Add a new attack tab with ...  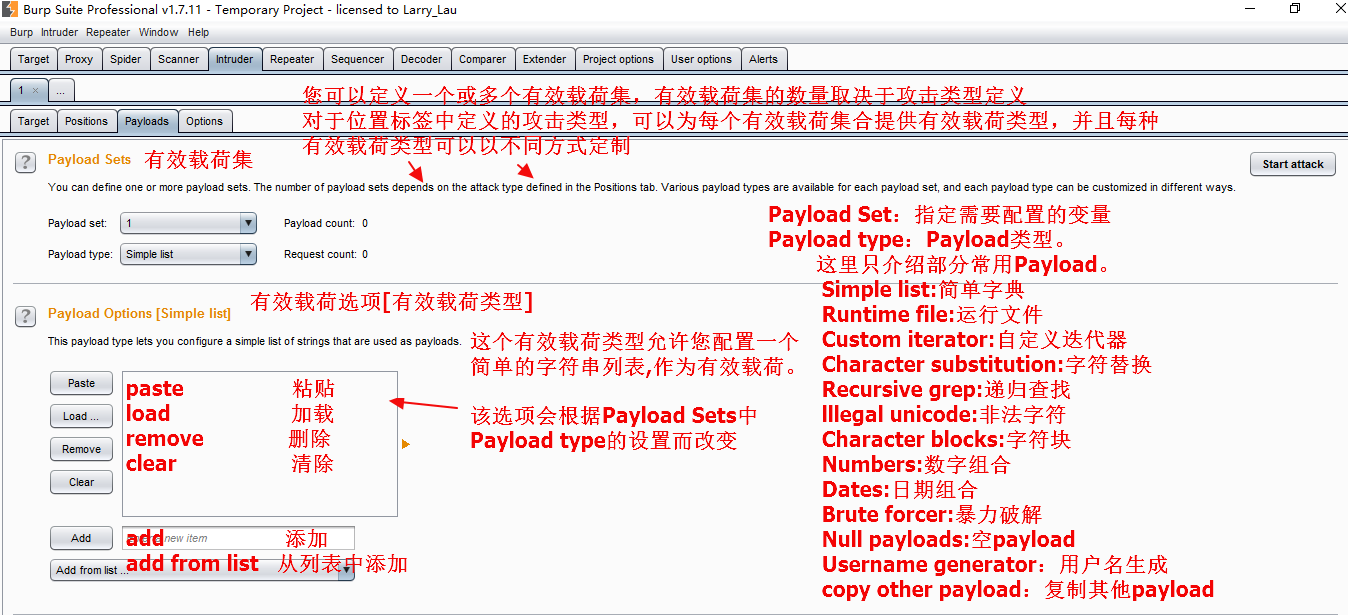[x=60, y=90]
